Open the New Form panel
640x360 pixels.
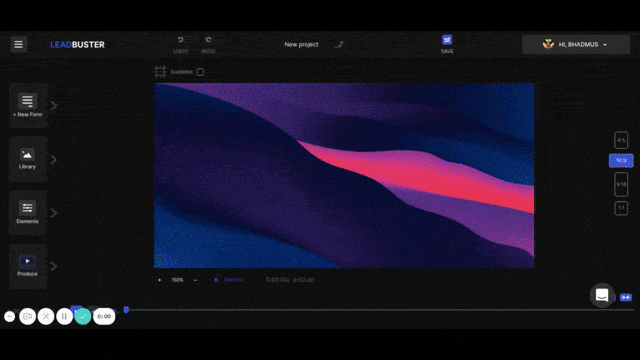coord(27,105)
